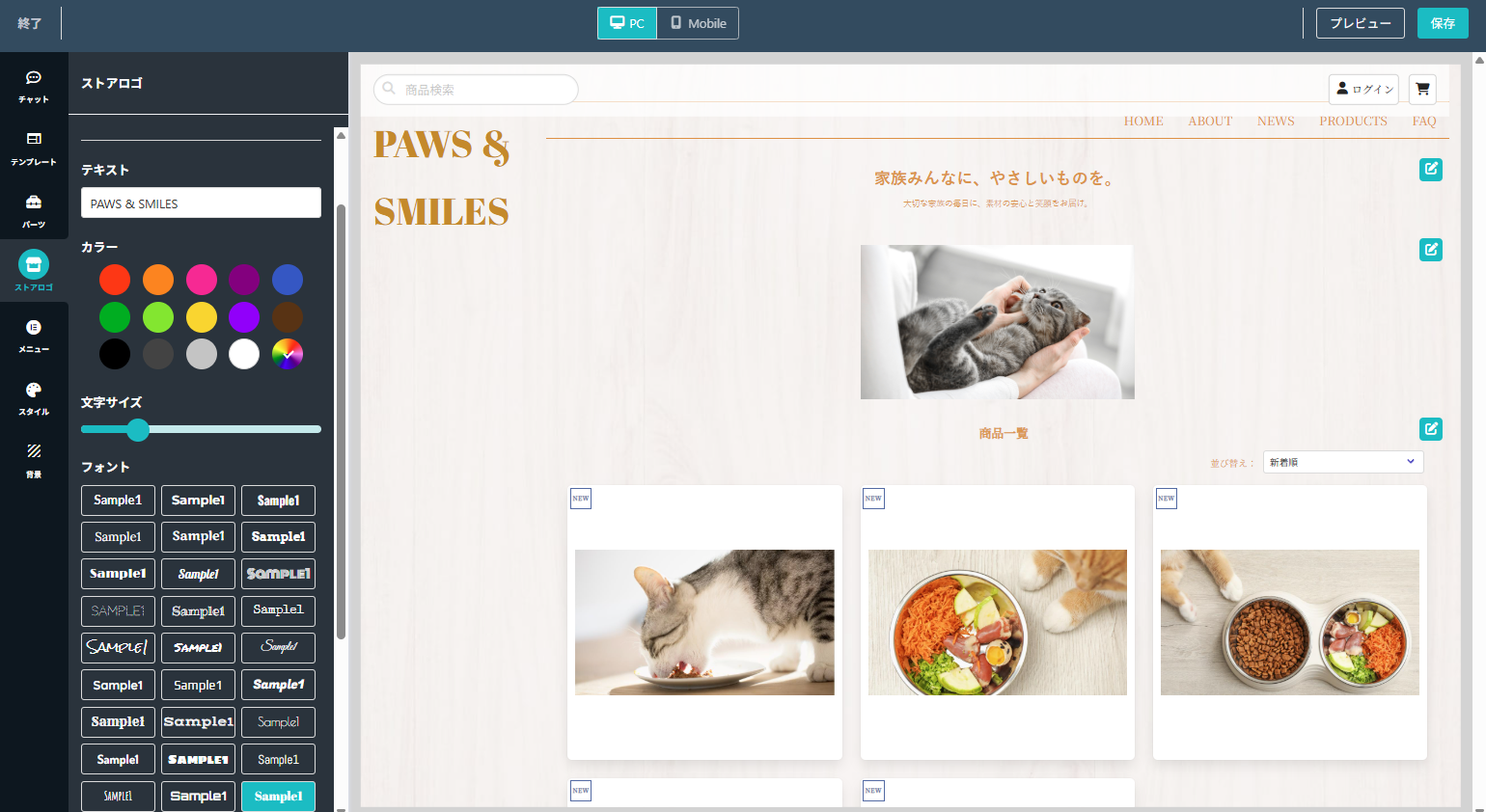This screenshot has height=812, width=1486.
Task: Open the メニュー panel
Action: click(x=33, y=337)
